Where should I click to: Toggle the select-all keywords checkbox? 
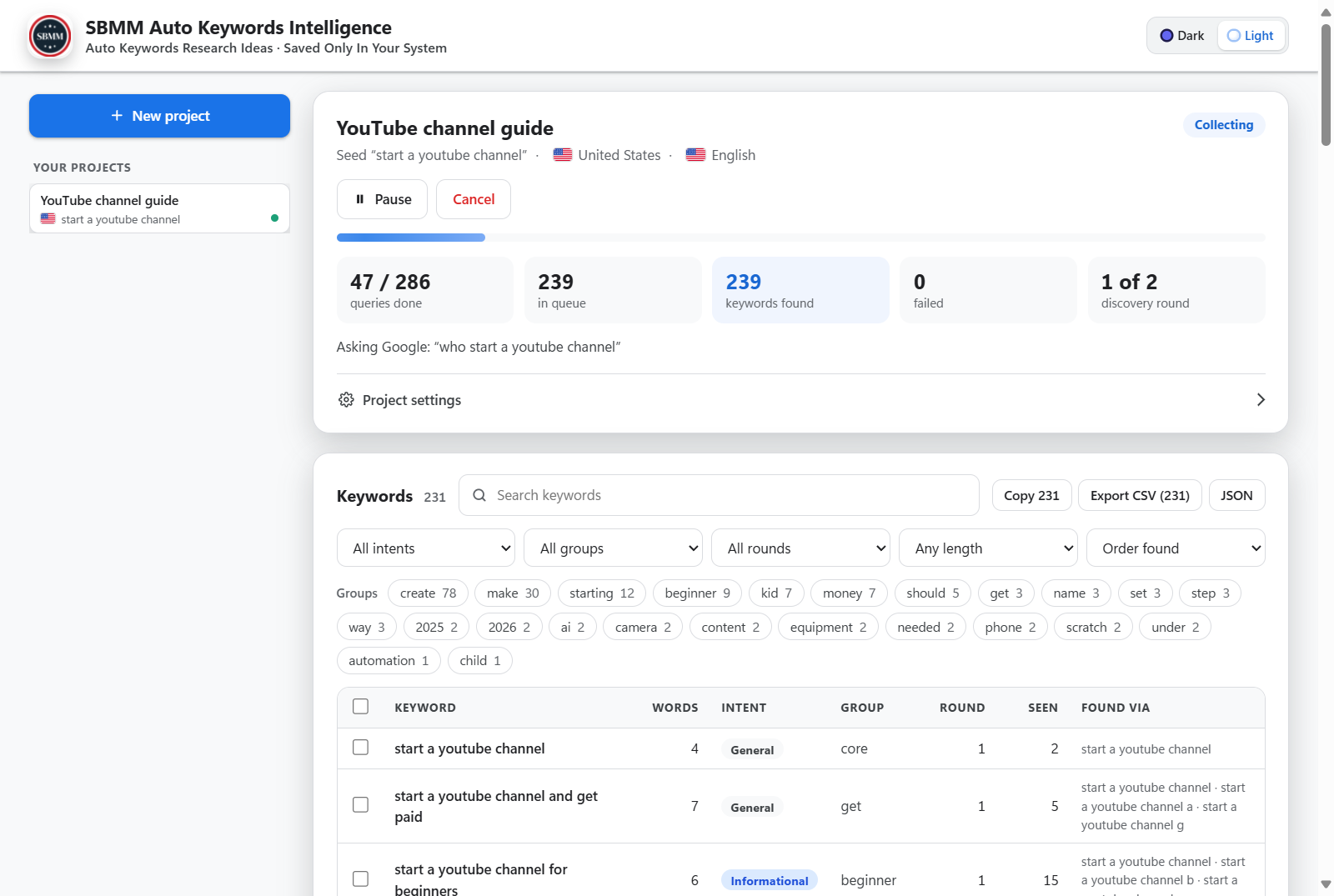click(360, 707)
